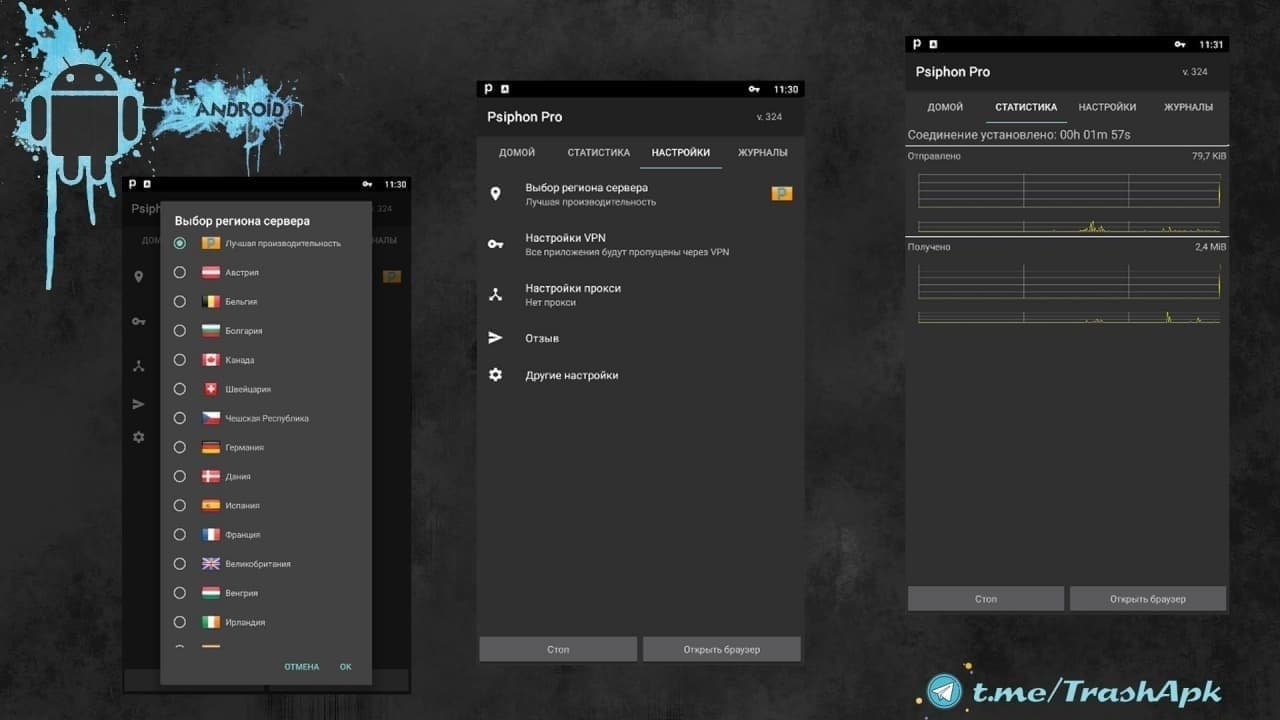Click the Соединение установлено status text
Viewport: 1280px width, 720px height.
tap(1019, 134)
